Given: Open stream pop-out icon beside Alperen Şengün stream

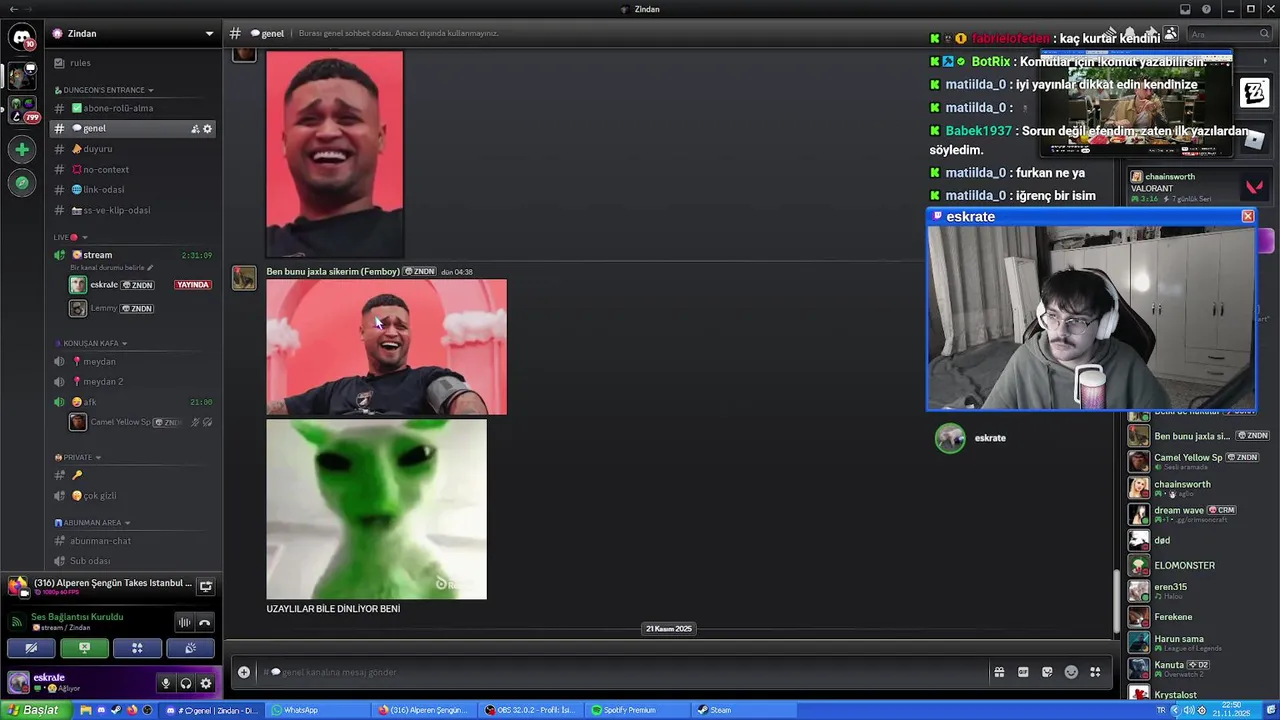Looking at the screenshot, I should point(205,586).
